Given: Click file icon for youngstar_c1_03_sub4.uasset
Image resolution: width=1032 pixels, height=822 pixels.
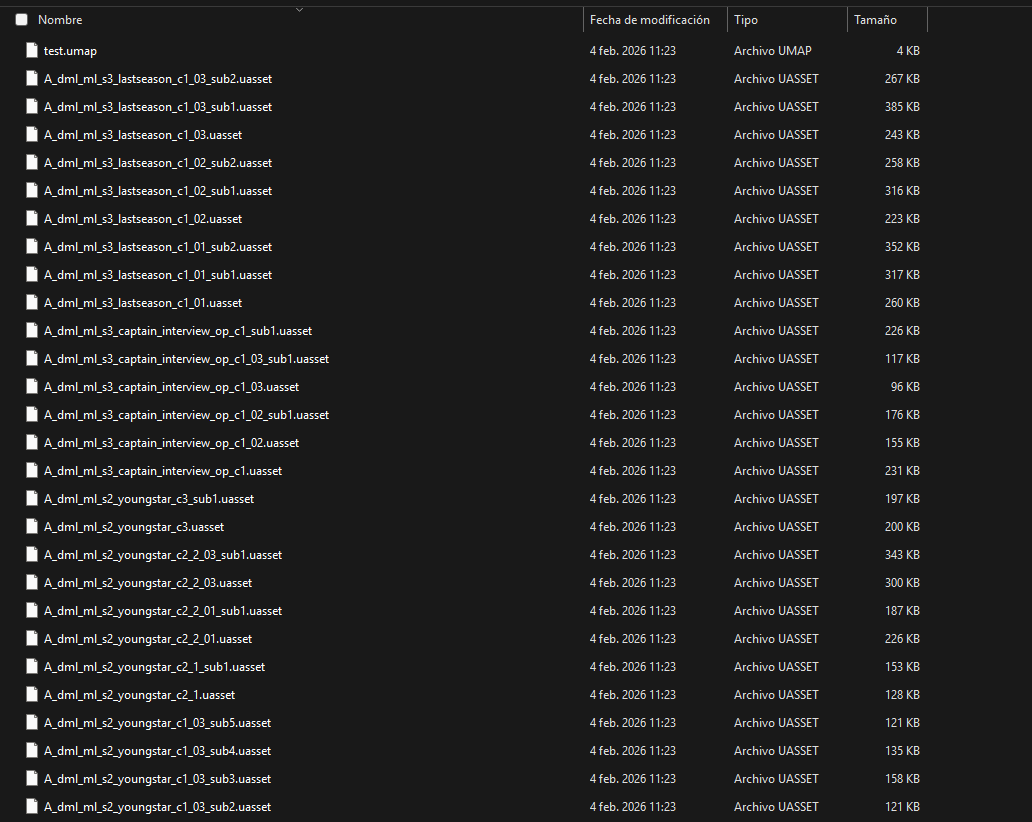Looking at the screenshot, I should (32, 750).
